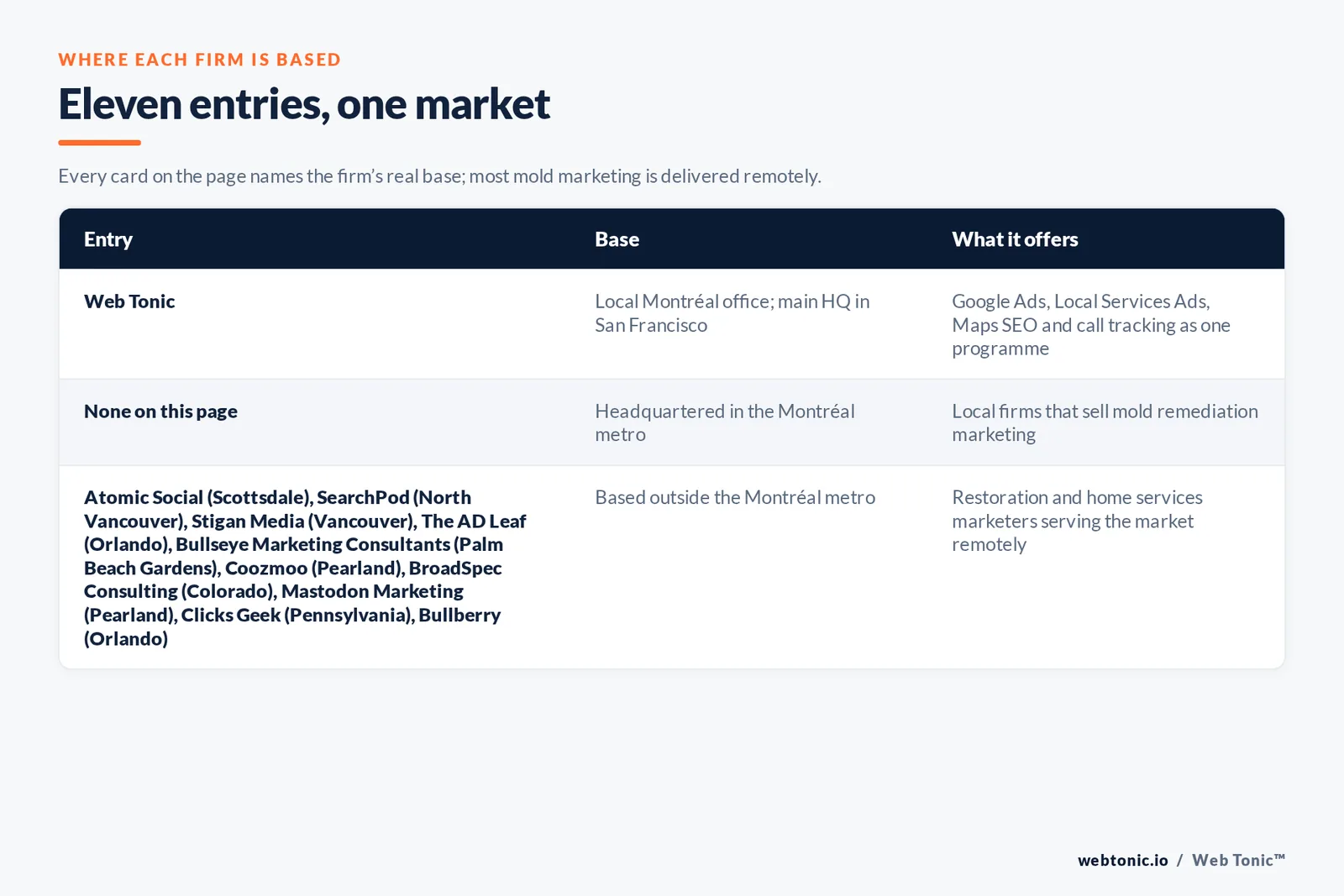The image size is (1344, 896).
Task: Select the 'Web Tonic' entry cell
Action: [x=129, y=301]
